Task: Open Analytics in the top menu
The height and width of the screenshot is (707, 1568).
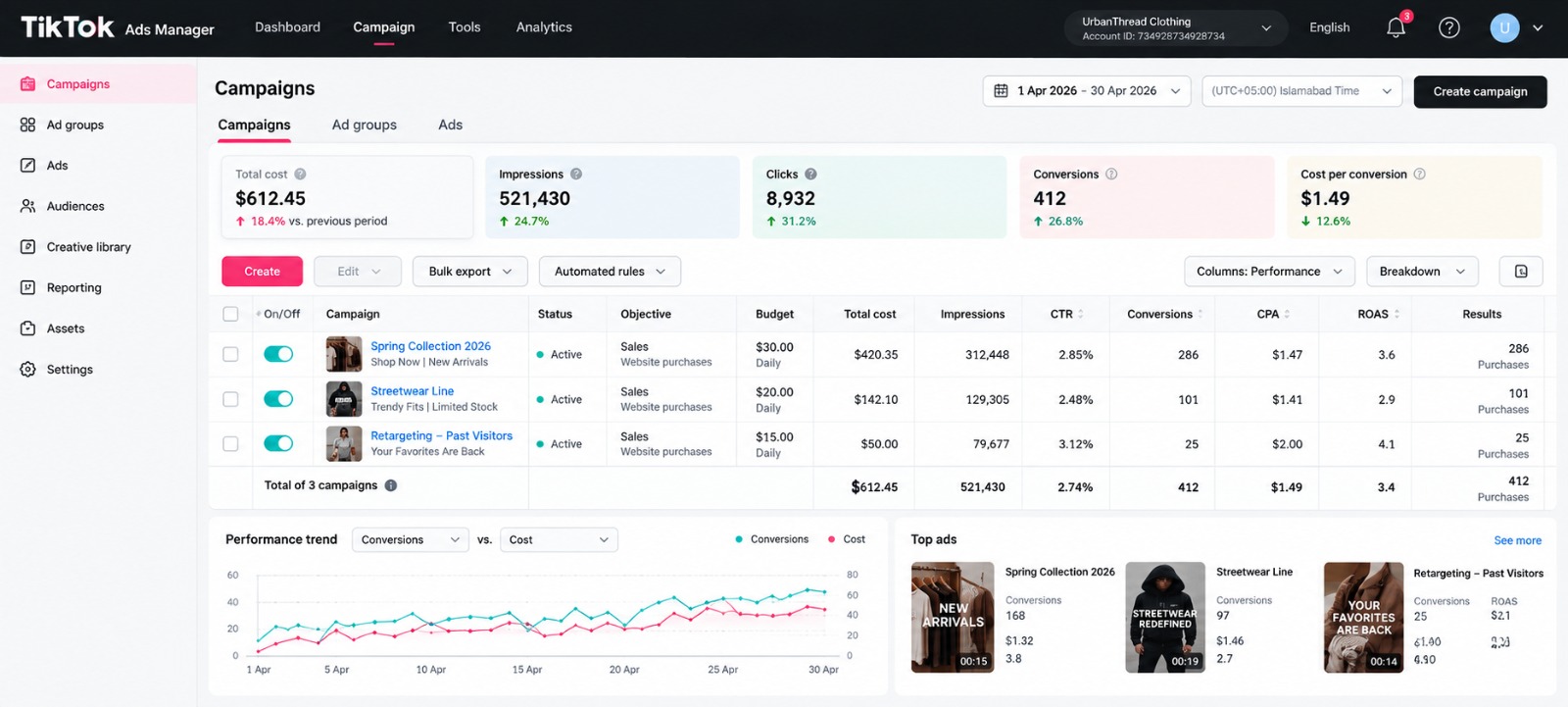Action: click(x=544, y=27)
